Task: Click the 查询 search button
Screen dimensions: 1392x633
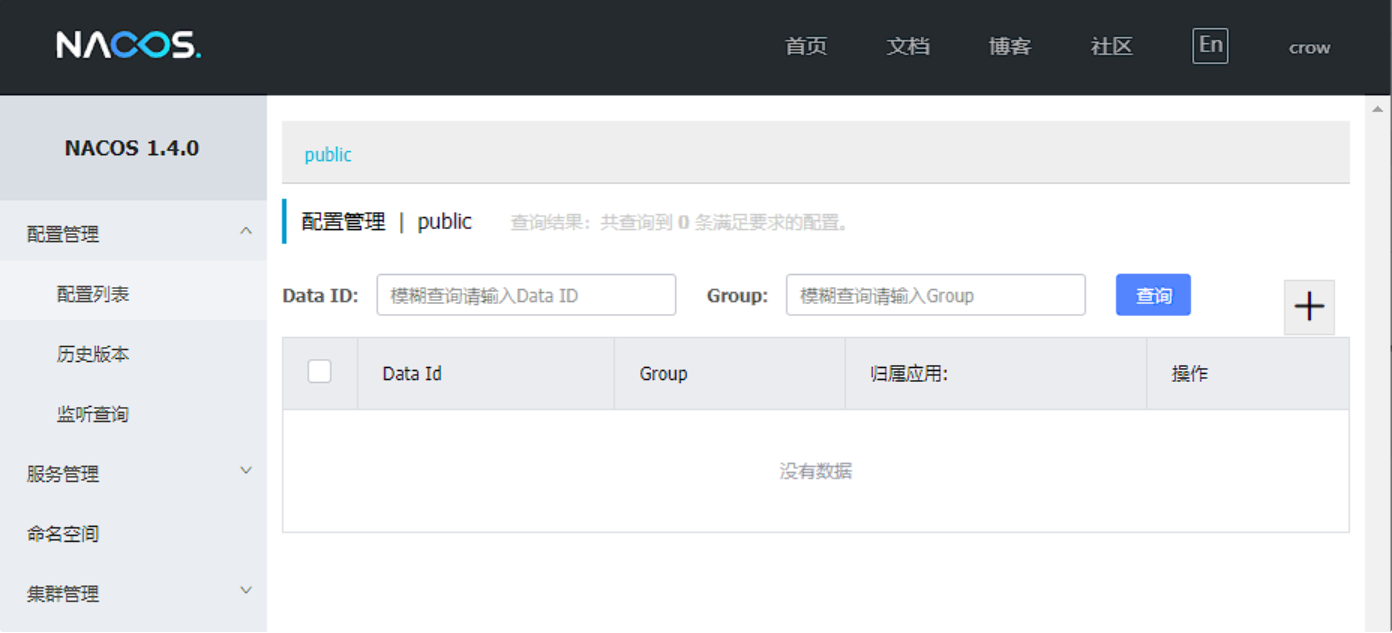Action: click(1153, 295)
